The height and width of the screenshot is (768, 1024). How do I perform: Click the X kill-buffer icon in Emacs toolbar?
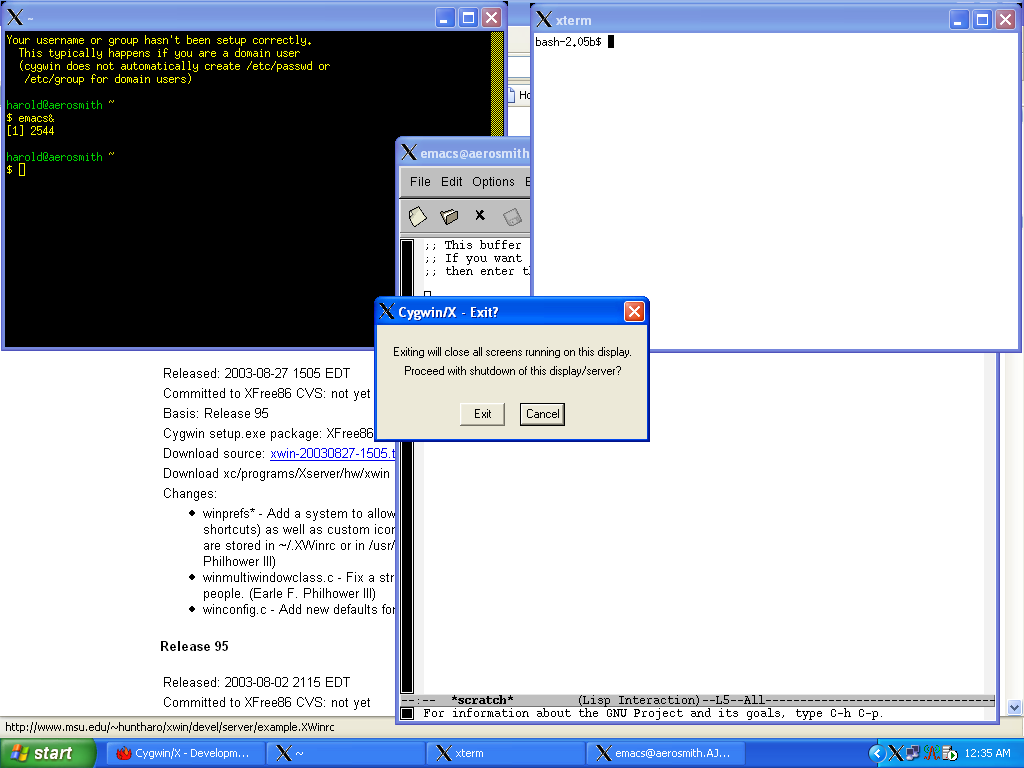[x=480, y=215]
